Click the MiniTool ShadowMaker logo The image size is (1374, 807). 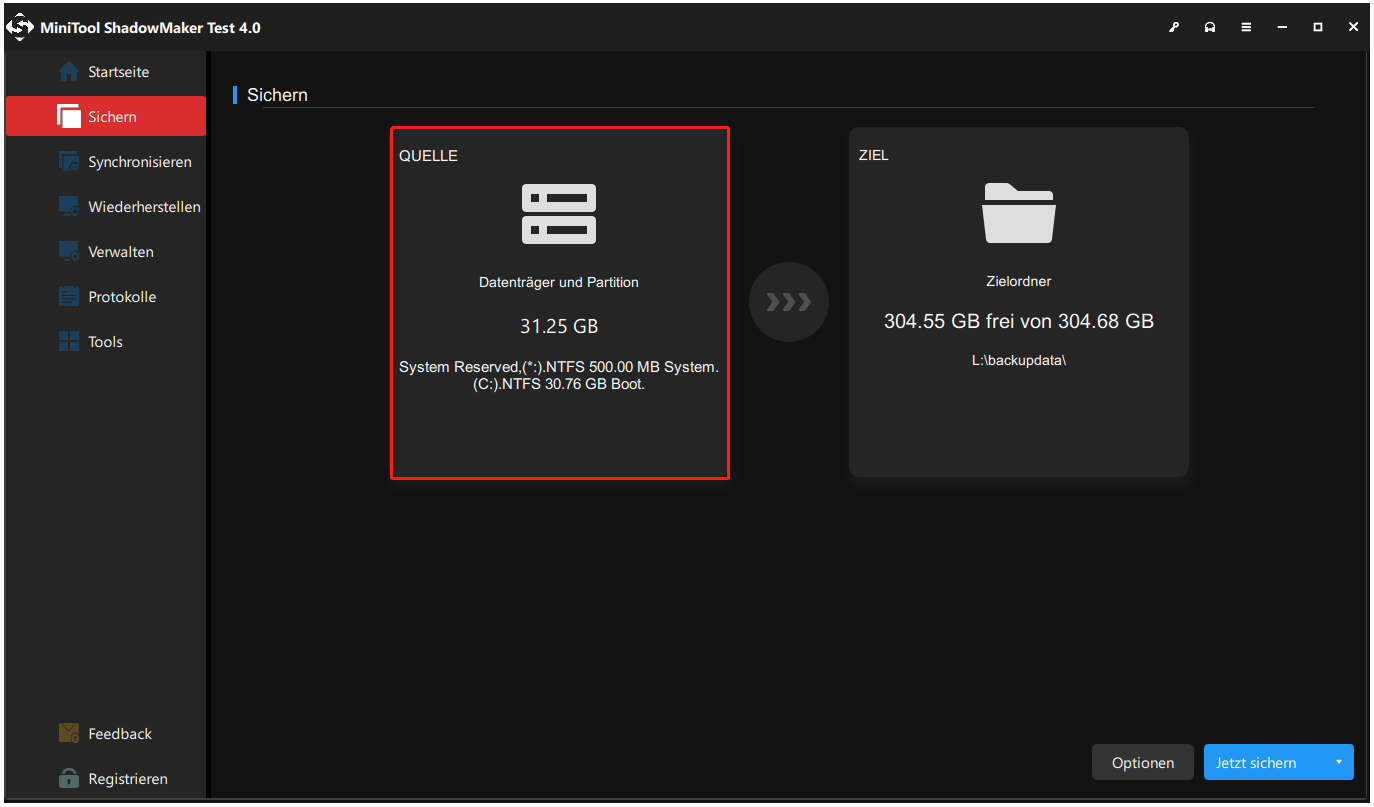(21, 27)
